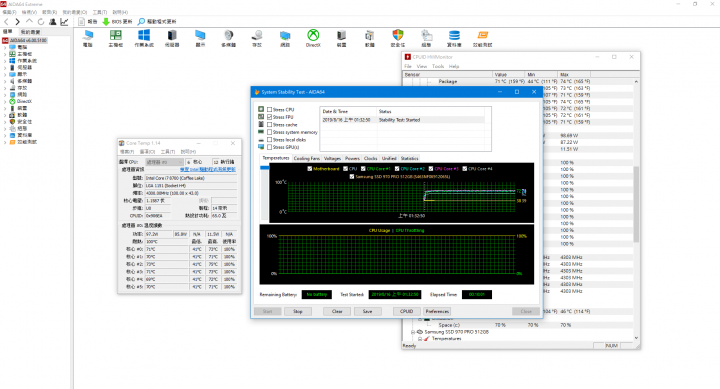Toggle the Samsung SSD 970 PRO graph checkbox
This screenshot has height=389, width=720.
coord(352,176)
